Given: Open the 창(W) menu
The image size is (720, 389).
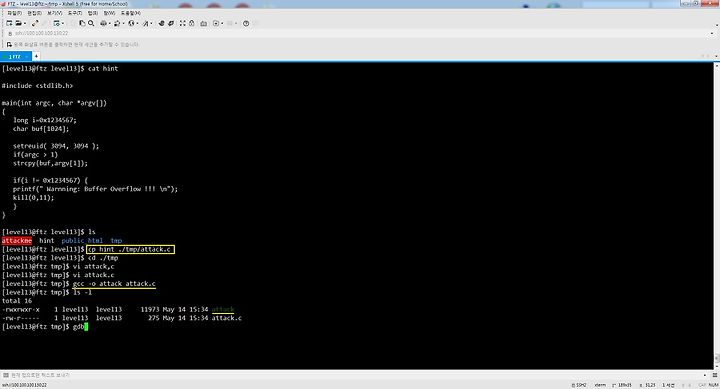Looking at the screenshot, I should (x=109, y=13).
